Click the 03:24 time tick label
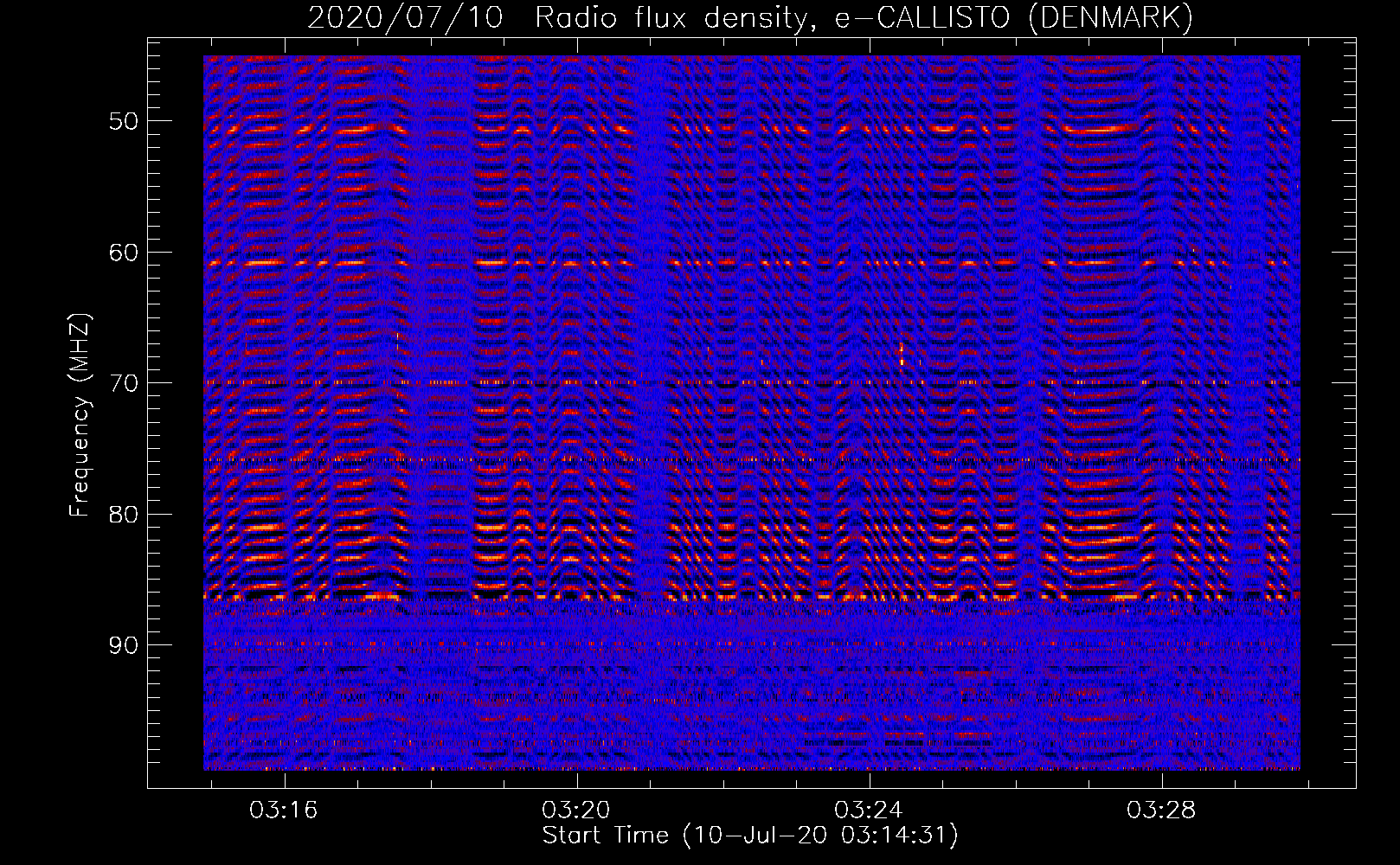 click(x=869, y=811)
